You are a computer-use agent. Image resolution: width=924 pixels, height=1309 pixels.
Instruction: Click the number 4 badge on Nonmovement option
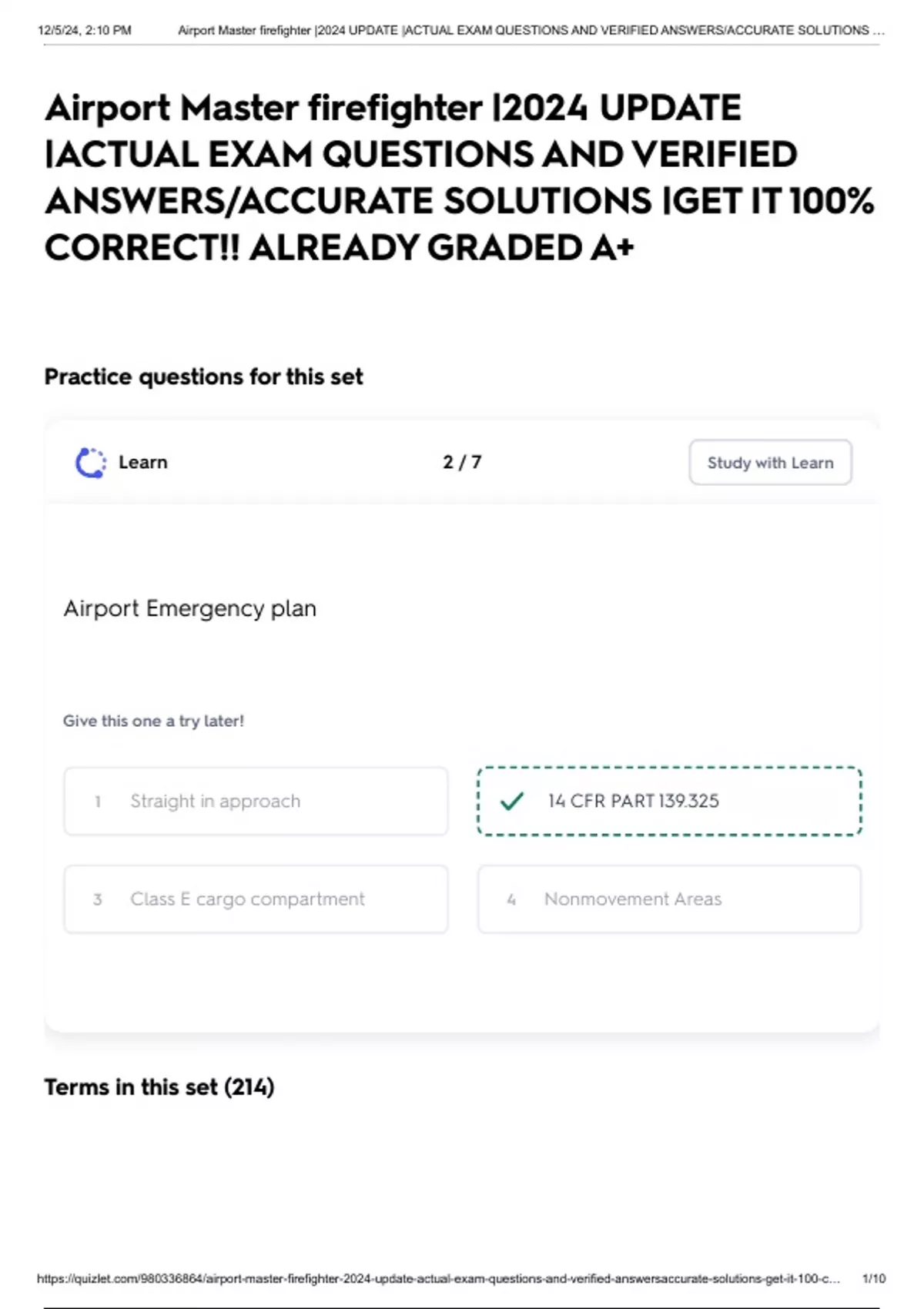click(x=511, y=899)
